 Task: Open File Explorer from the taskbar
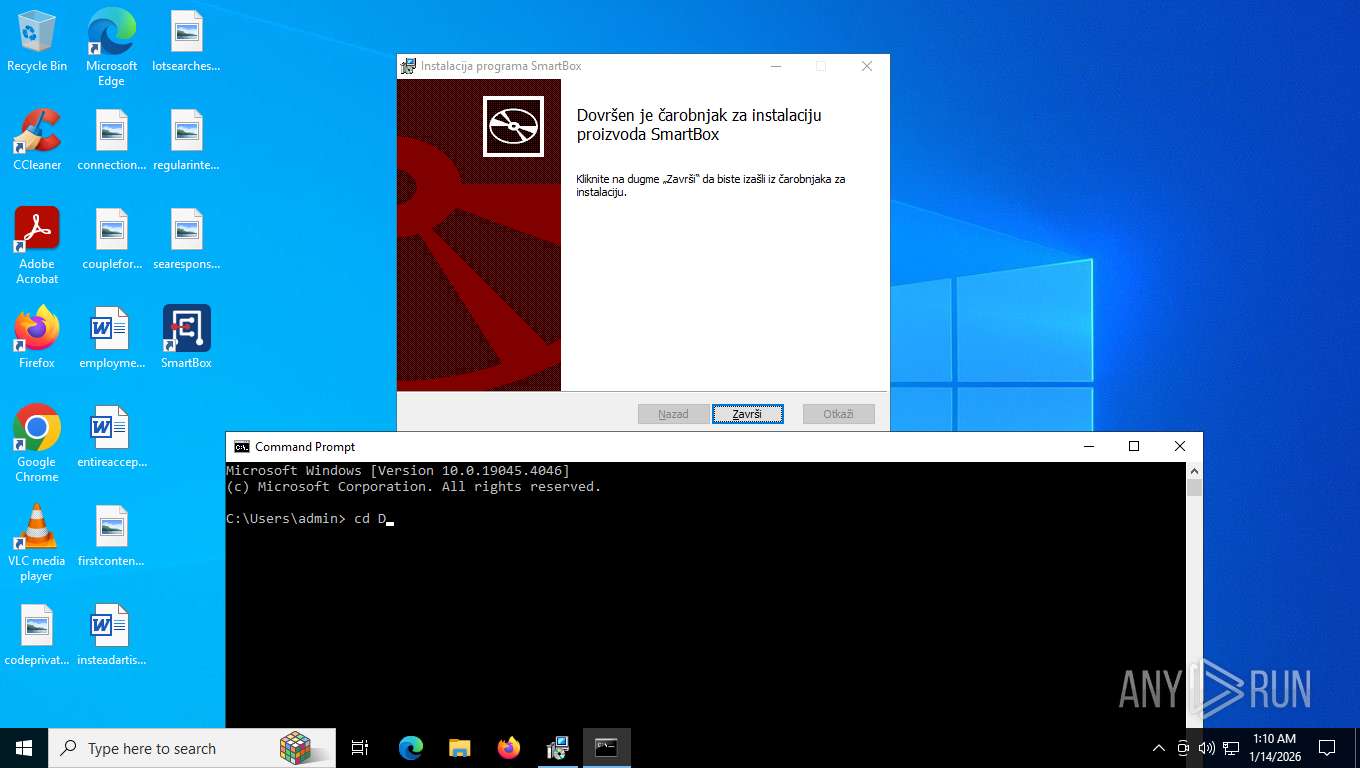click(459, 748)
